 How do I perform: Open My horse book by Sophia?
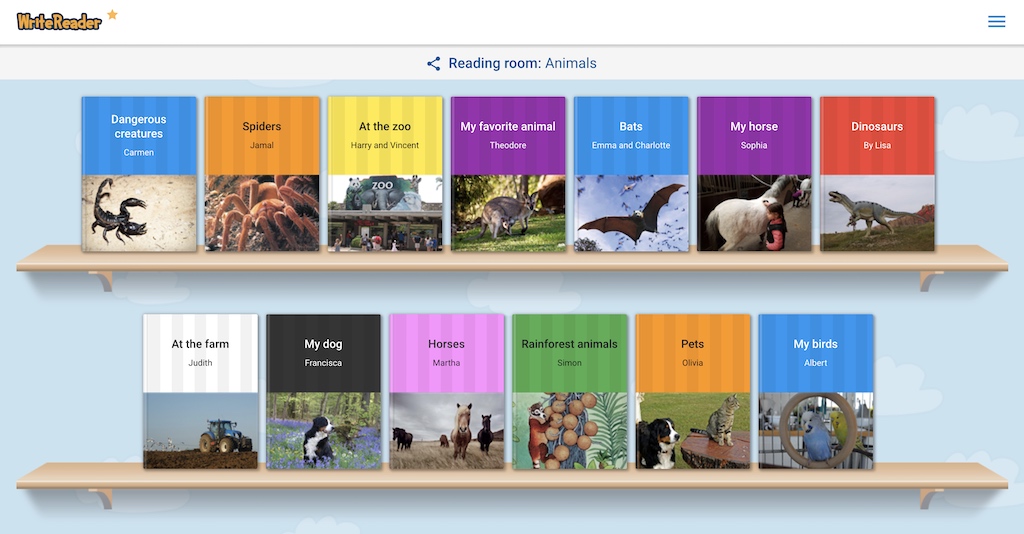(x=754, y=174)
